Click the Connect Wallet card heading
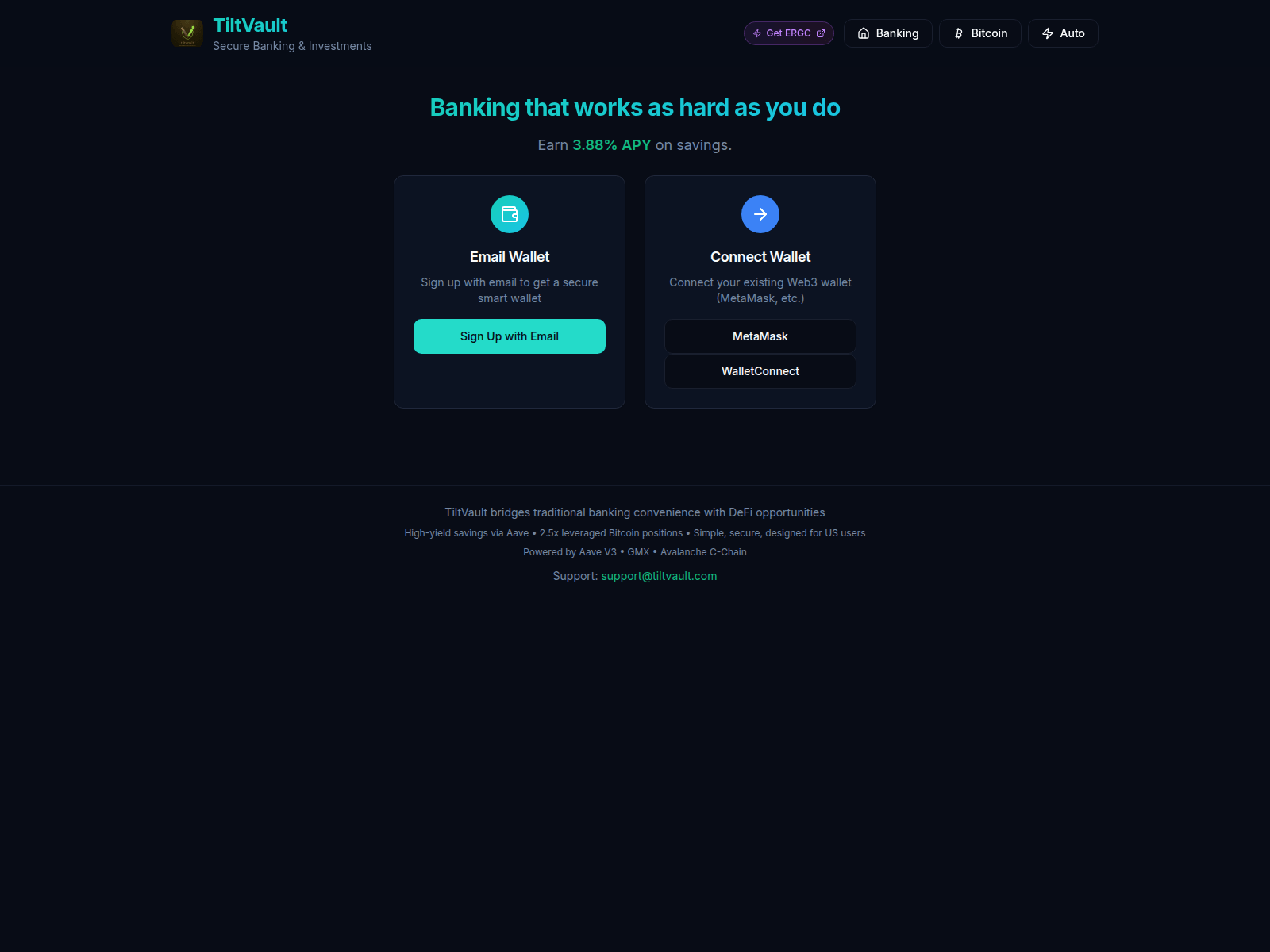Viewport: 1270px width, 952px height. coord(760,257)
